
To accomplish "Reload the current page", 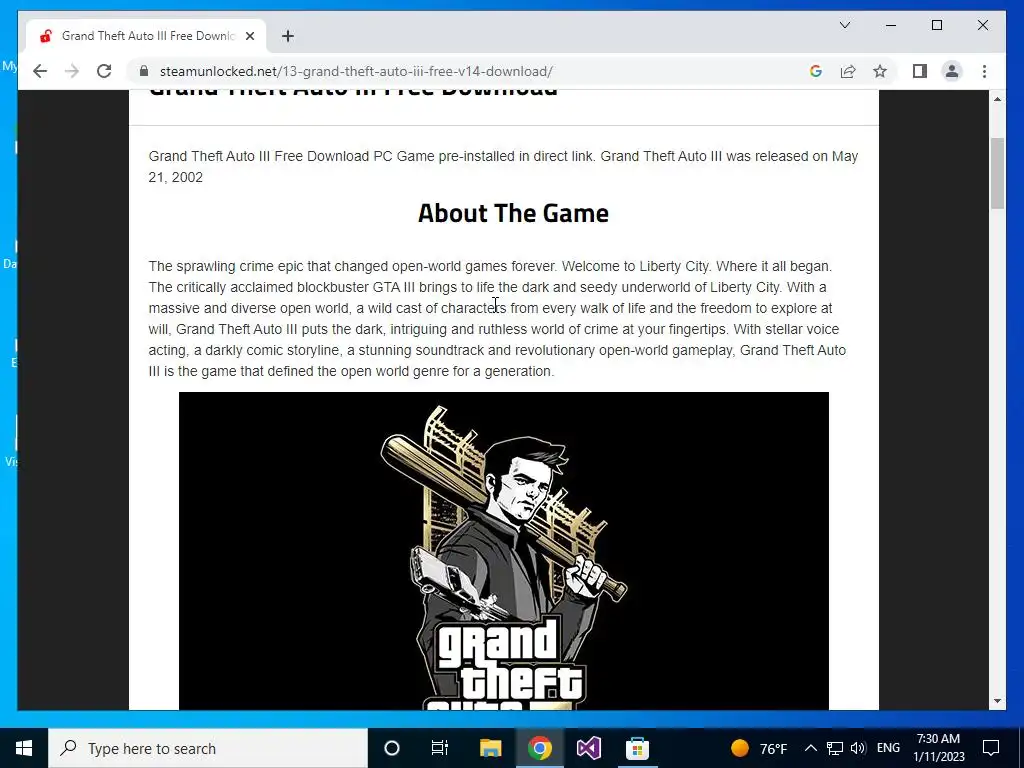I will pos(104,71).
